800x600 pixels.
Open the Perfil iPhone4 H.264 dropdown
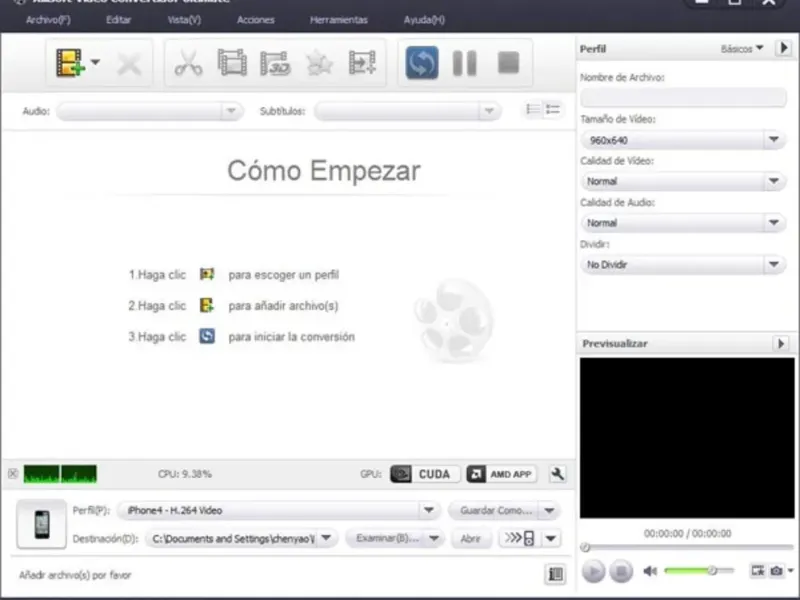[429, 510]
